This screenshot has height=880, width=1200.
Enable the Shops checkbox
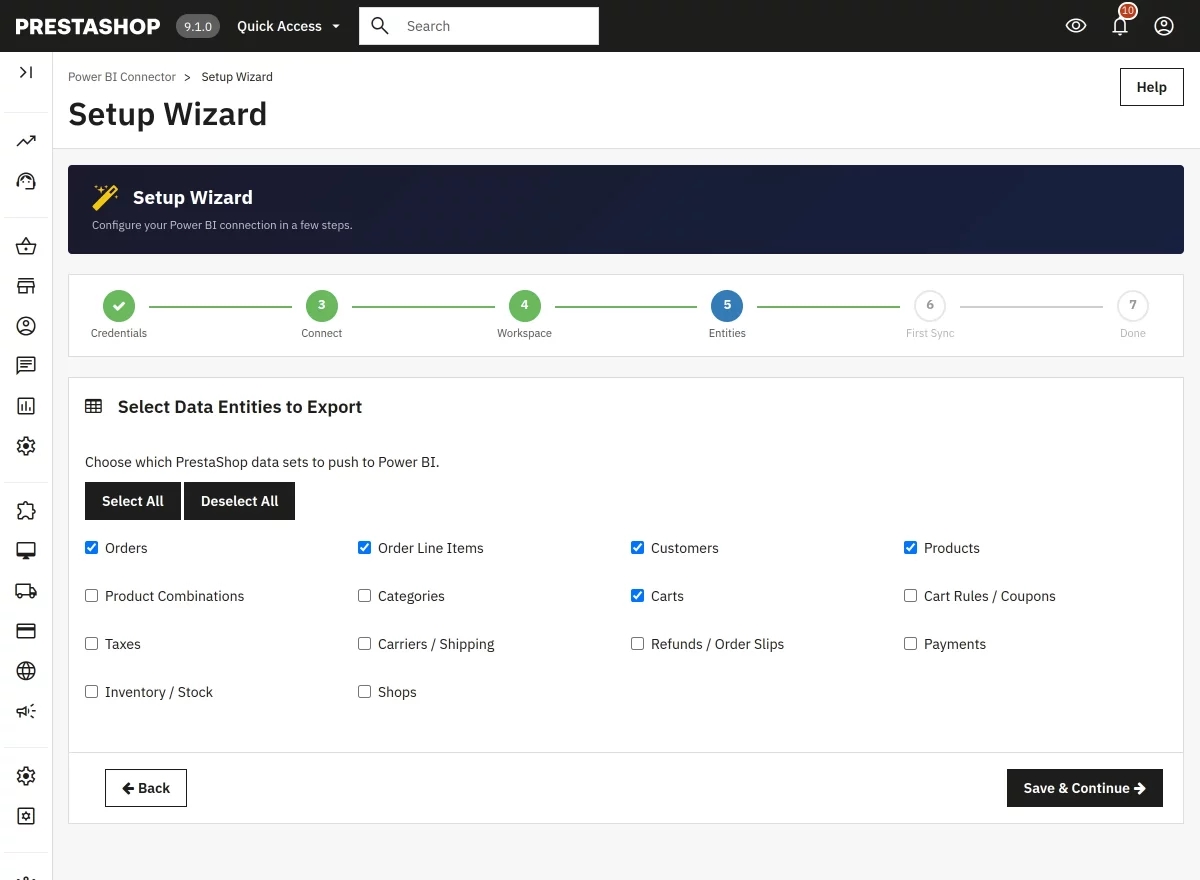tap(365, 692)
